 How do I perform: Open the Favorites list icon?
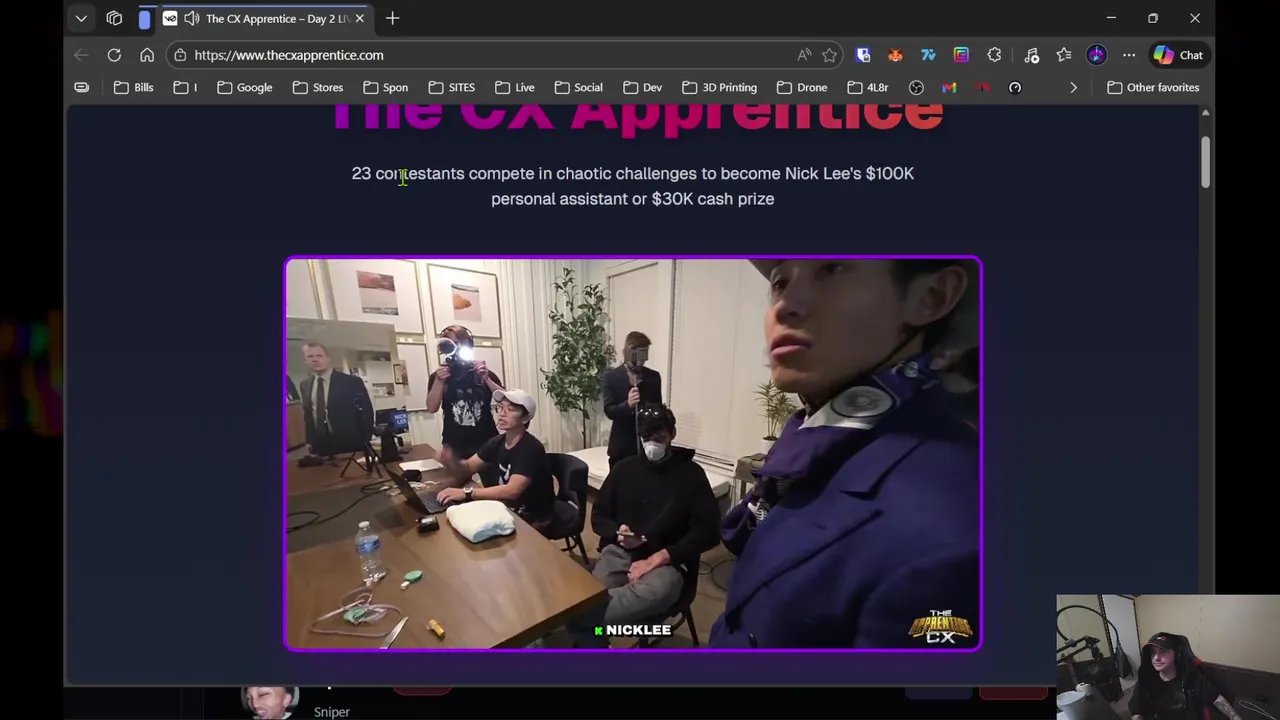(x=1064, y=55)
